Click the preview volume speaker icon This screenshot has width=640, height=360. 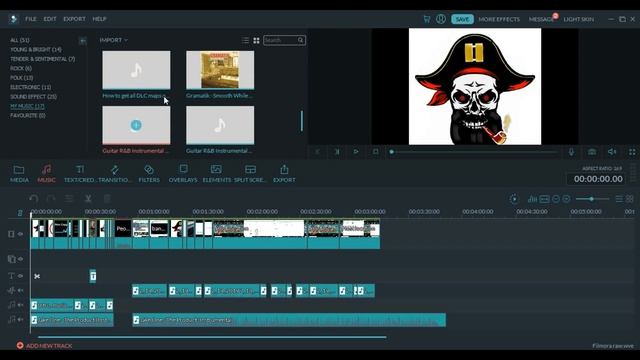coord(612,152)
